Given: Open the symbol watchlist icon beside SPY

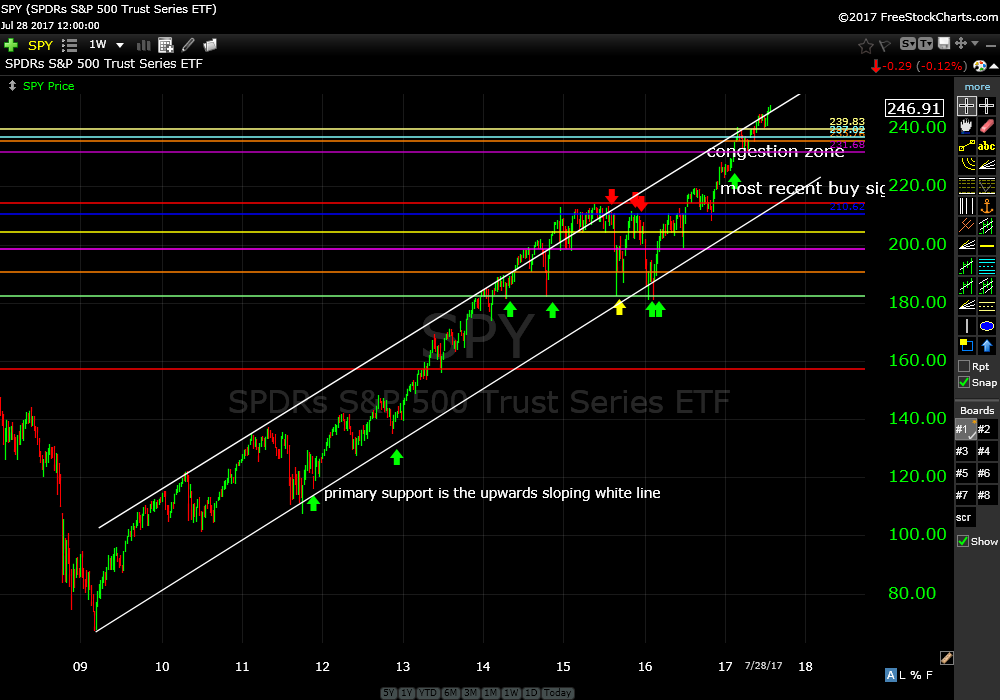Looking at the screenshot, I should point(69,45).
